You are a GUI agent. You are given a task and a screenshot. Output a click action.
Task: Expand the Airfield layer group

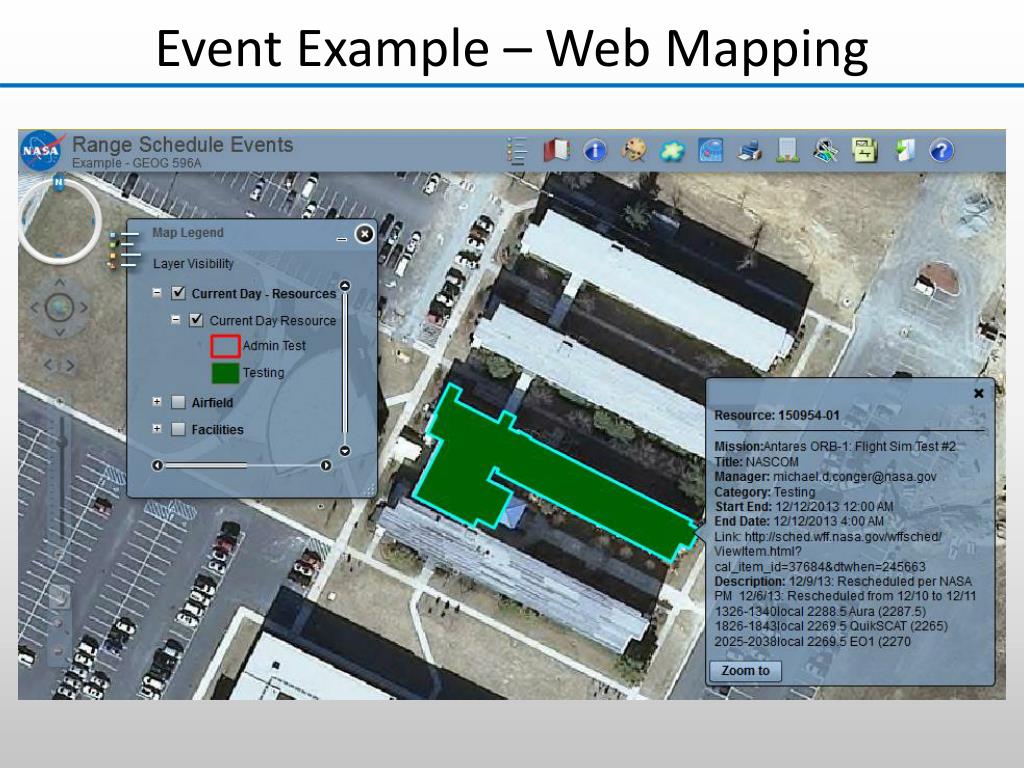[157, 402]
